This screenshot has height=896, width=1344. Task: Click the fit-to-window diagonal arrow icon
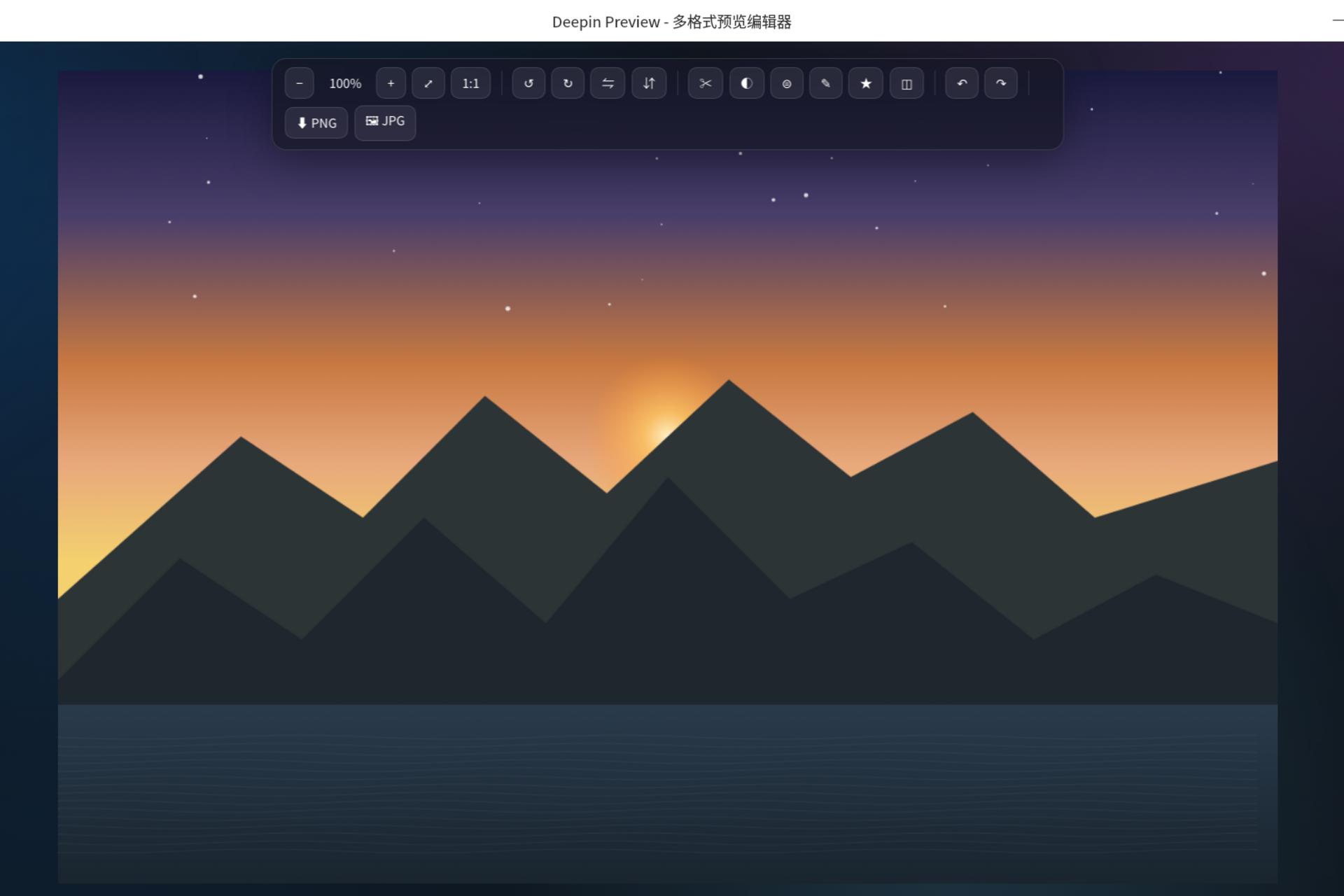(x=428, y=83)
